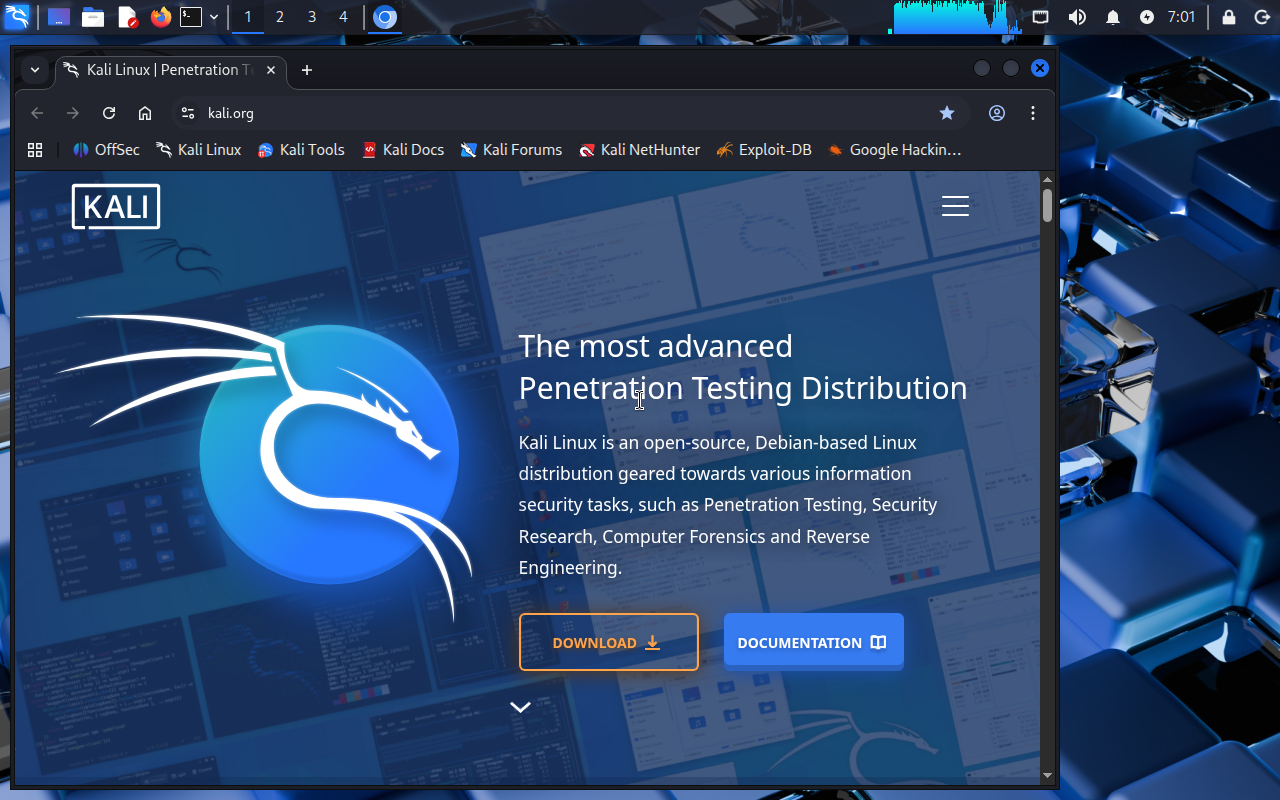The image size is (1280, 800).
Task: Open the hamburger menu on Kali site
Action: (x=955, y=206)
